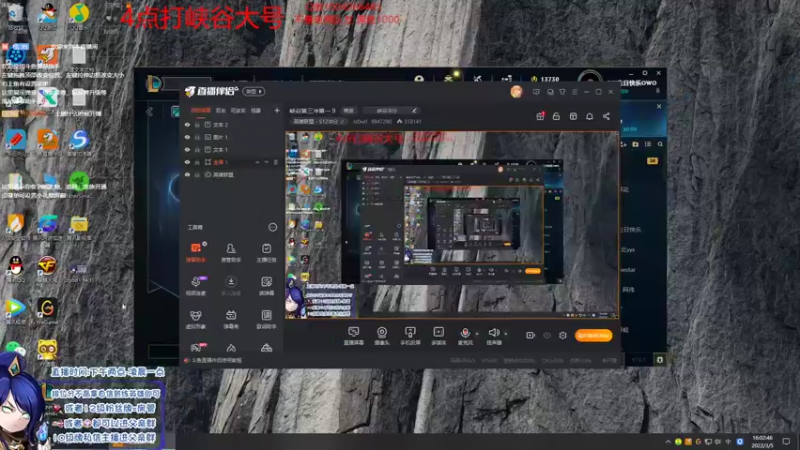Delete the selected 全屏 1 layer with trash icon
The height and width of the screenshot is (450, 800).
click(x=276, y=162)
